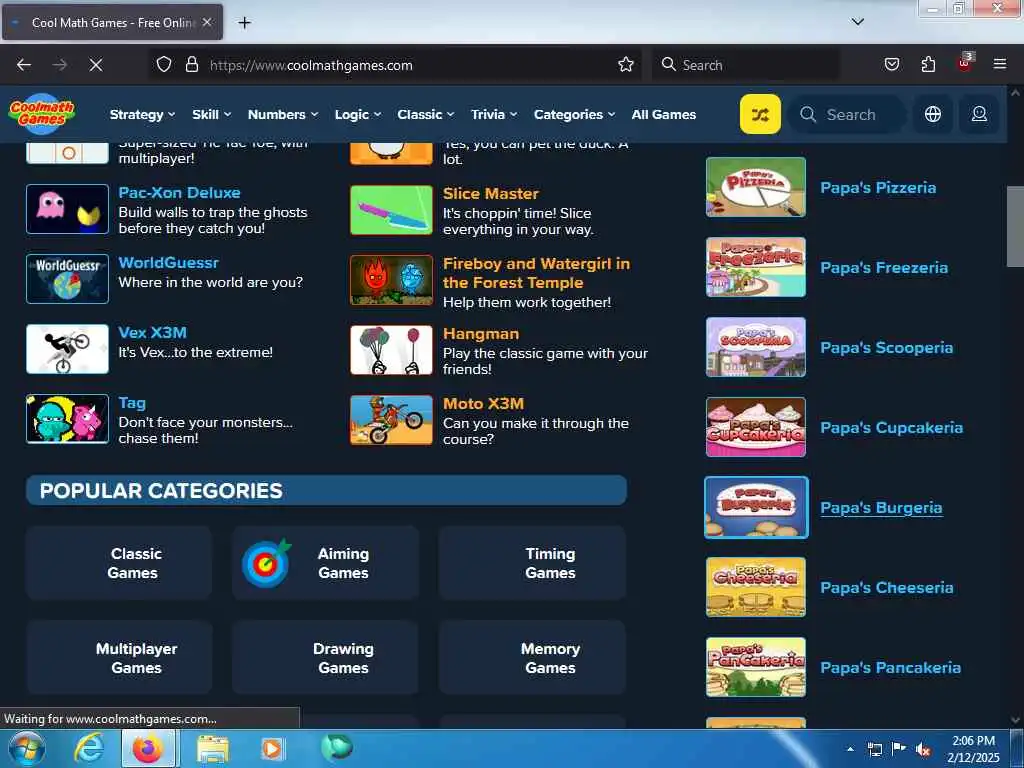Image resolution: width=1024 pixels, height=768 pixels.
Task: Click the padlock site information icon
Action: (191, 65)
